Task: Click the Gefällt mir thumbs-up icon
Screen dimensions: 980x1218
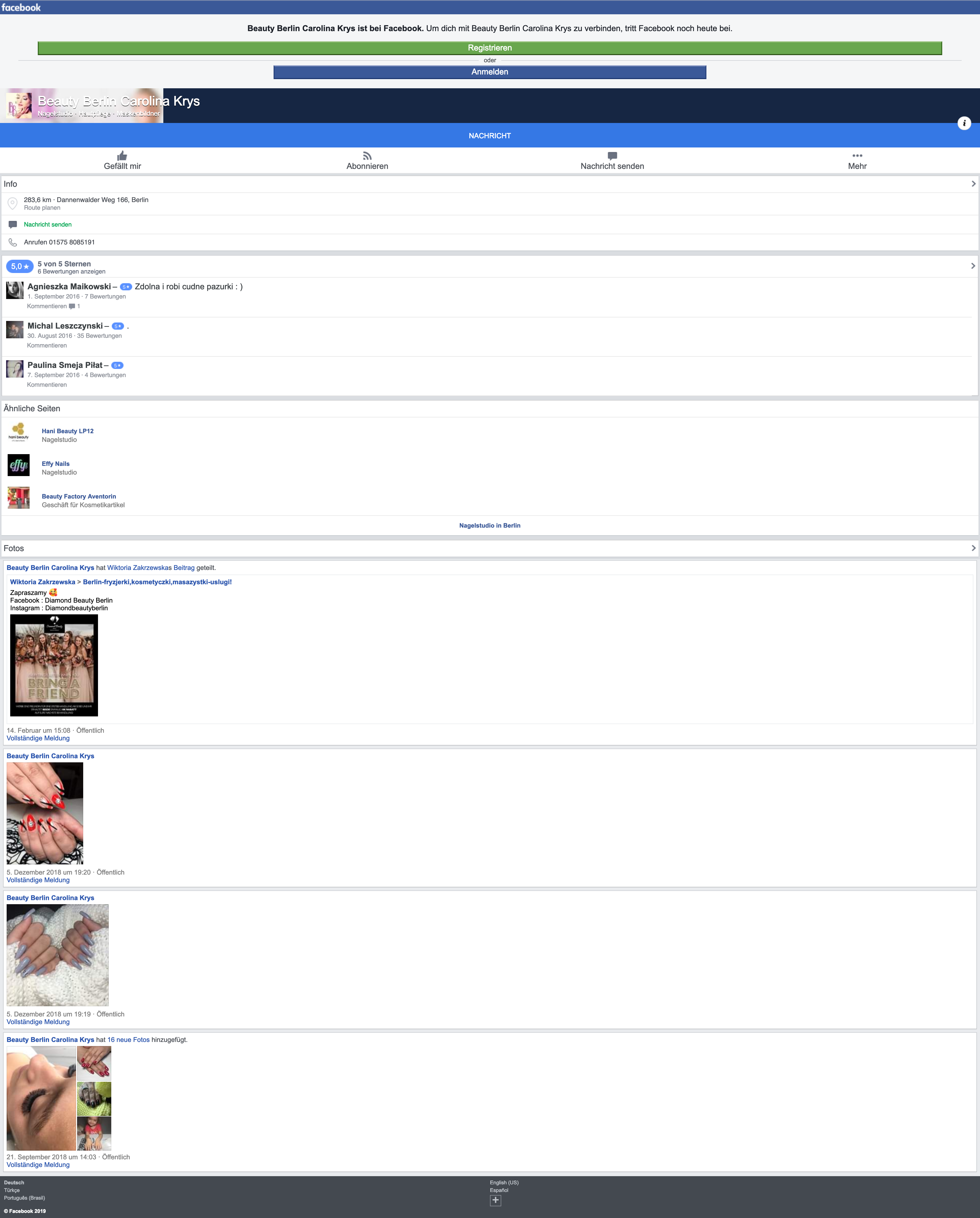Action: tap(122, 155)
